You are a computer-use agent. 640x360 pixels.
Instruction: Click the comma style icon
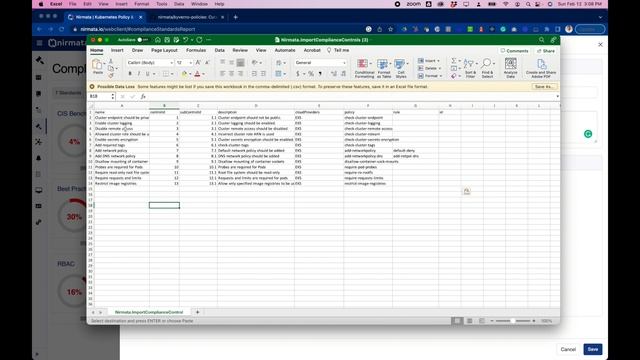tap(320, 74)
